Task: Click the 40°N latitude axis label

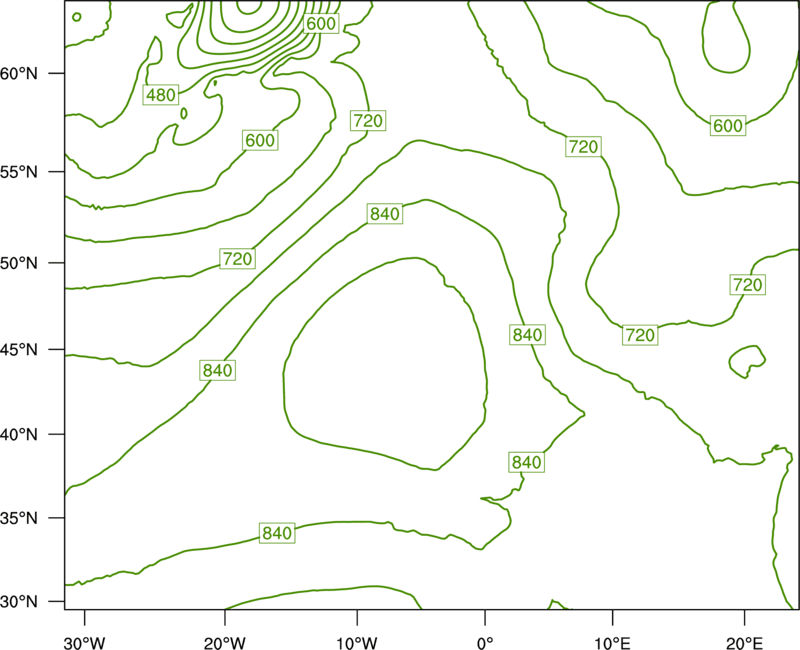Action: (x=19, y=434)
